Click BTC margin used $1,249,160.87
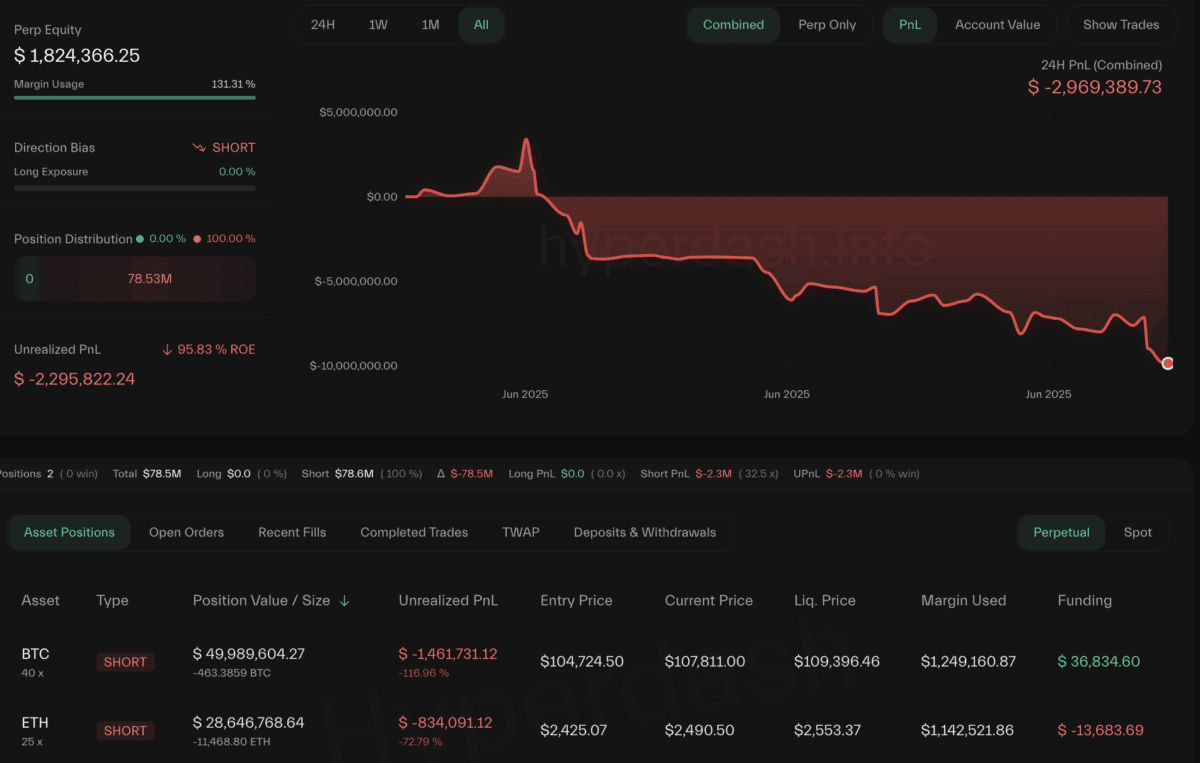Screen dimensions: 1200x763 (968, 662)
